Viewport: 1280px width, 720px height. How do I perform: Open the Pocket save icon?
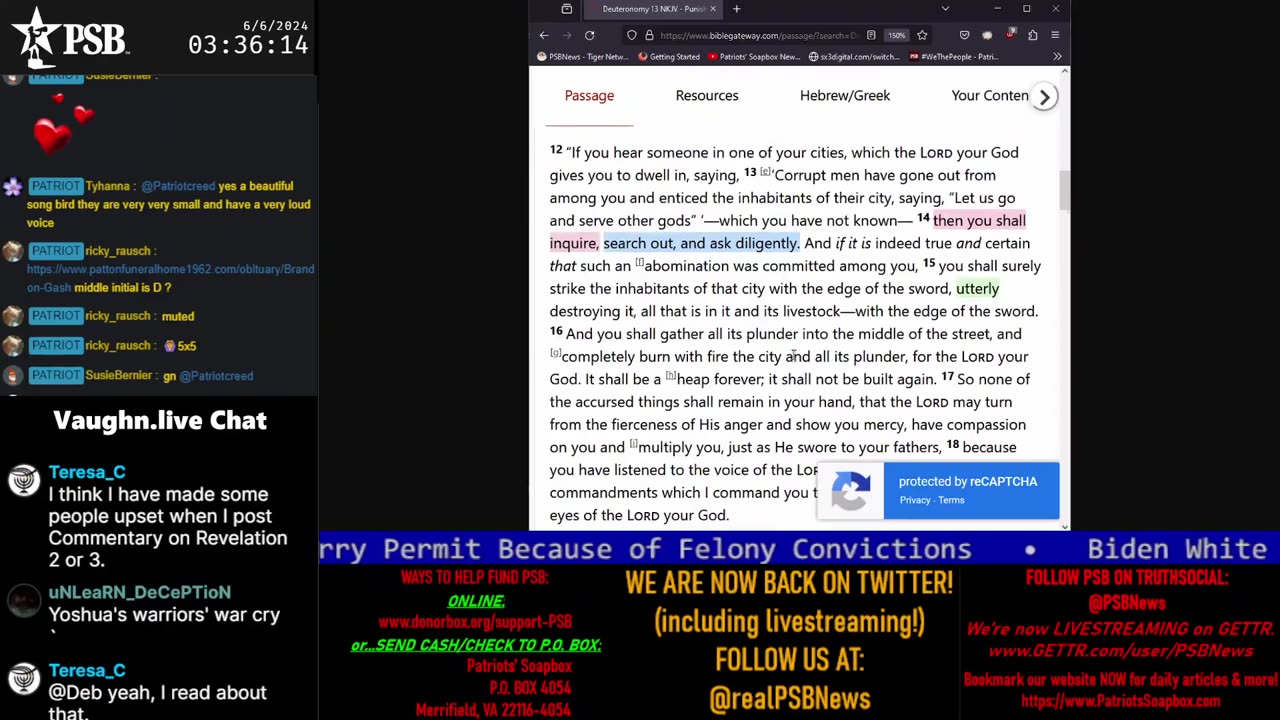[964, 35]
